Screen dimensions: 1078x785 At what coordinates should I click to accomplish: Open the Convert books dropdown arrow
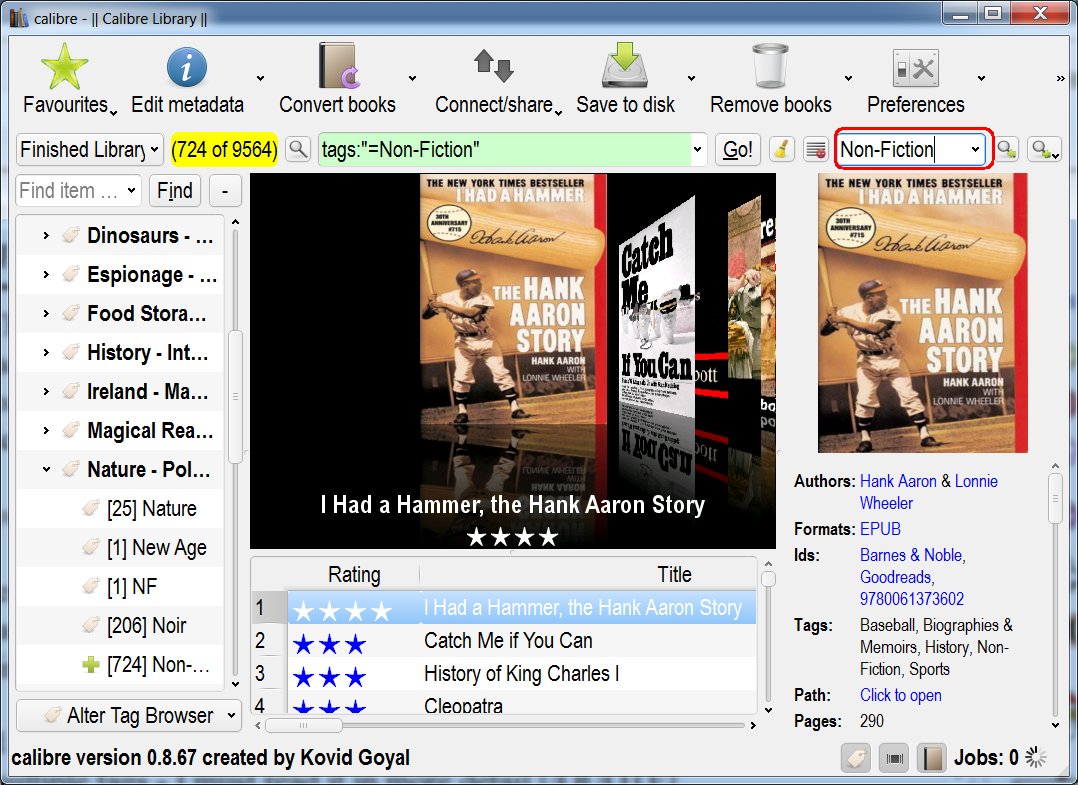(412, 78)
